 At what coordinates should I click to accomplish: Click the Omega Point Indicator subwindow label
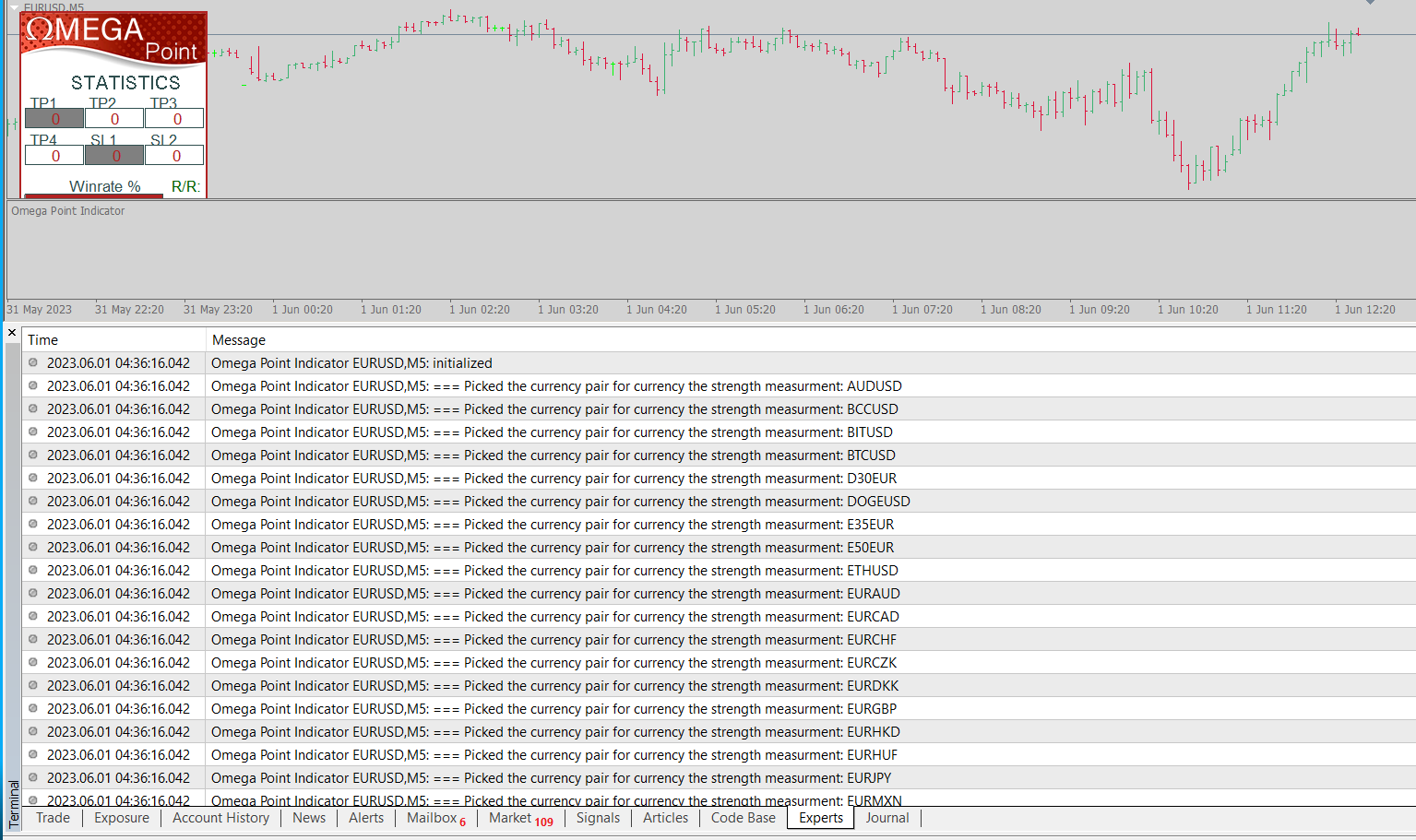coord(68,211)
